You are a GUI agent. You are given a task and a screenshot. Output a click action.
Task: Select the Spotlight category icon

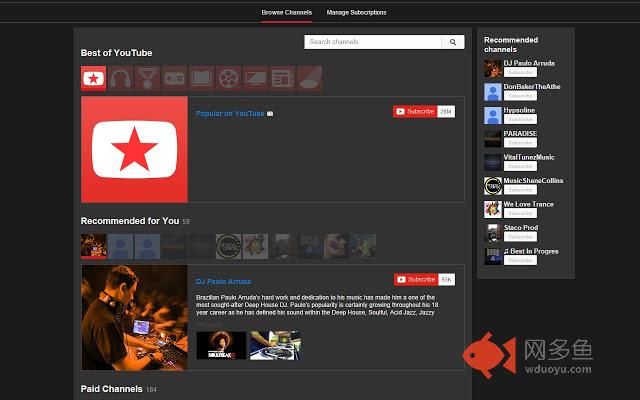pos(309,78)
